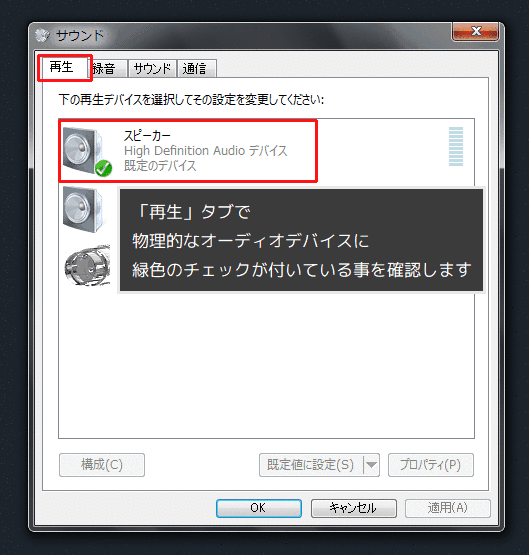Viewport: 529px width, 555px height.
Task: Click the 既定値に設定(S) button
Action: coord(311,465)
